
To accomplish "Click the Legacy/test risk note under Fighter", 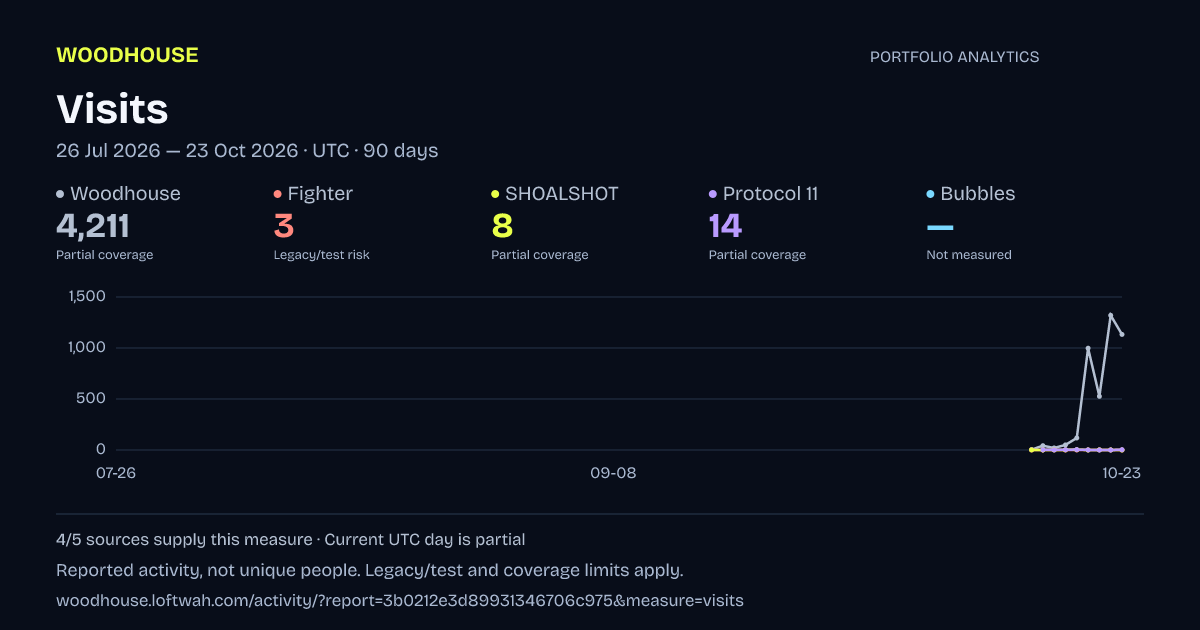I will point(322,255).
